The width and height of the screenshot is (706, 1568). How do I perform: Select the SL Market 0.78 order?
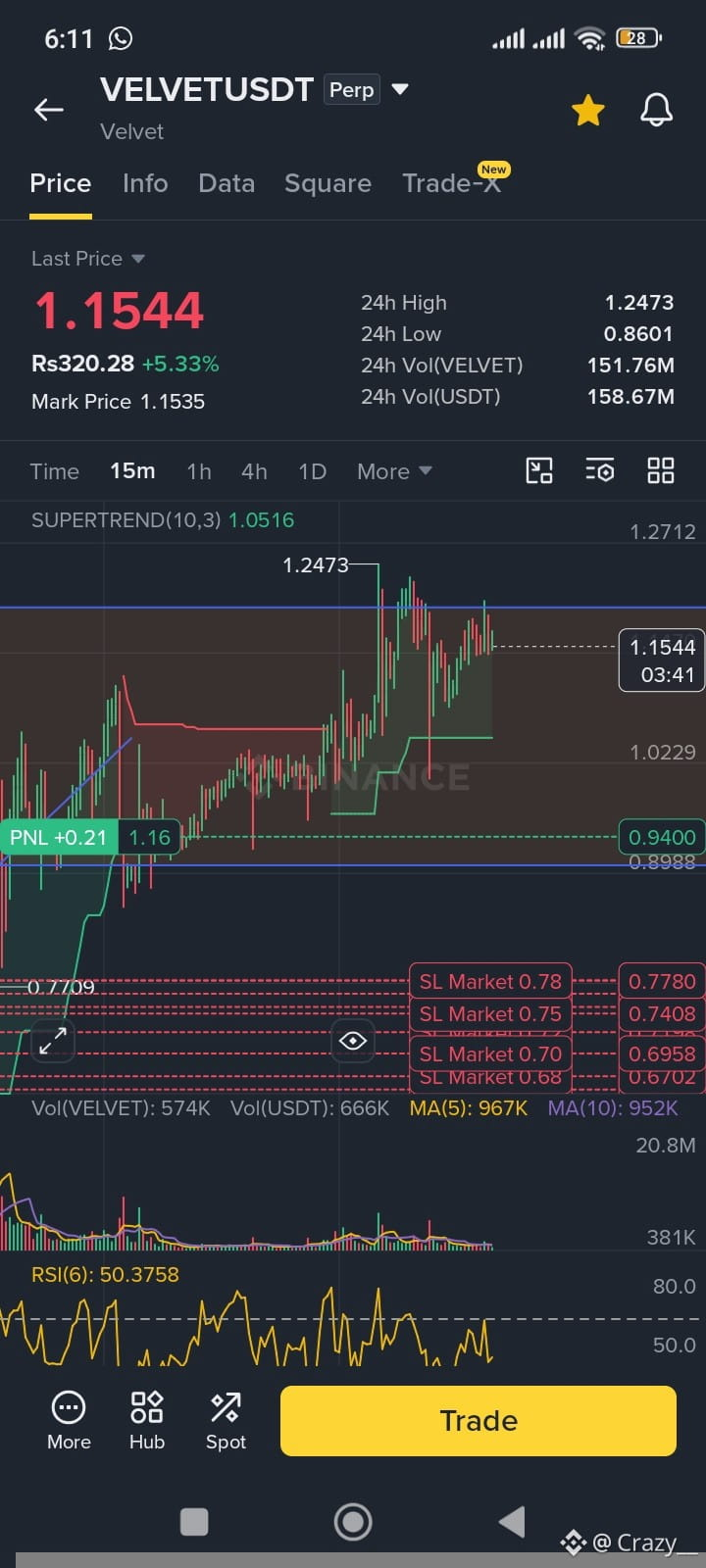point(490,981)
